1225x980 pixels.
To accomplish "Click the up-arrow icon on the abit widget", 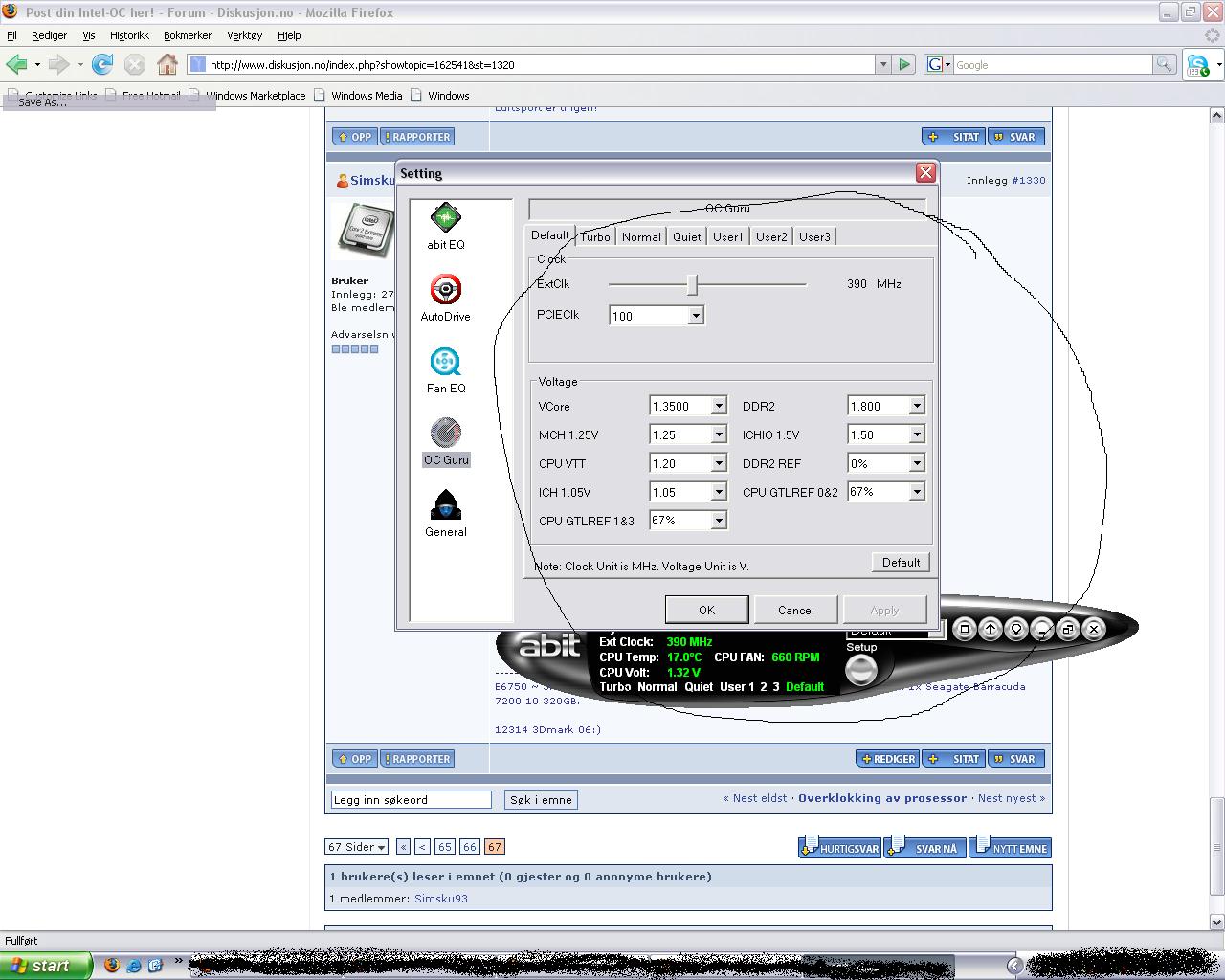I will tap(991, 629).
